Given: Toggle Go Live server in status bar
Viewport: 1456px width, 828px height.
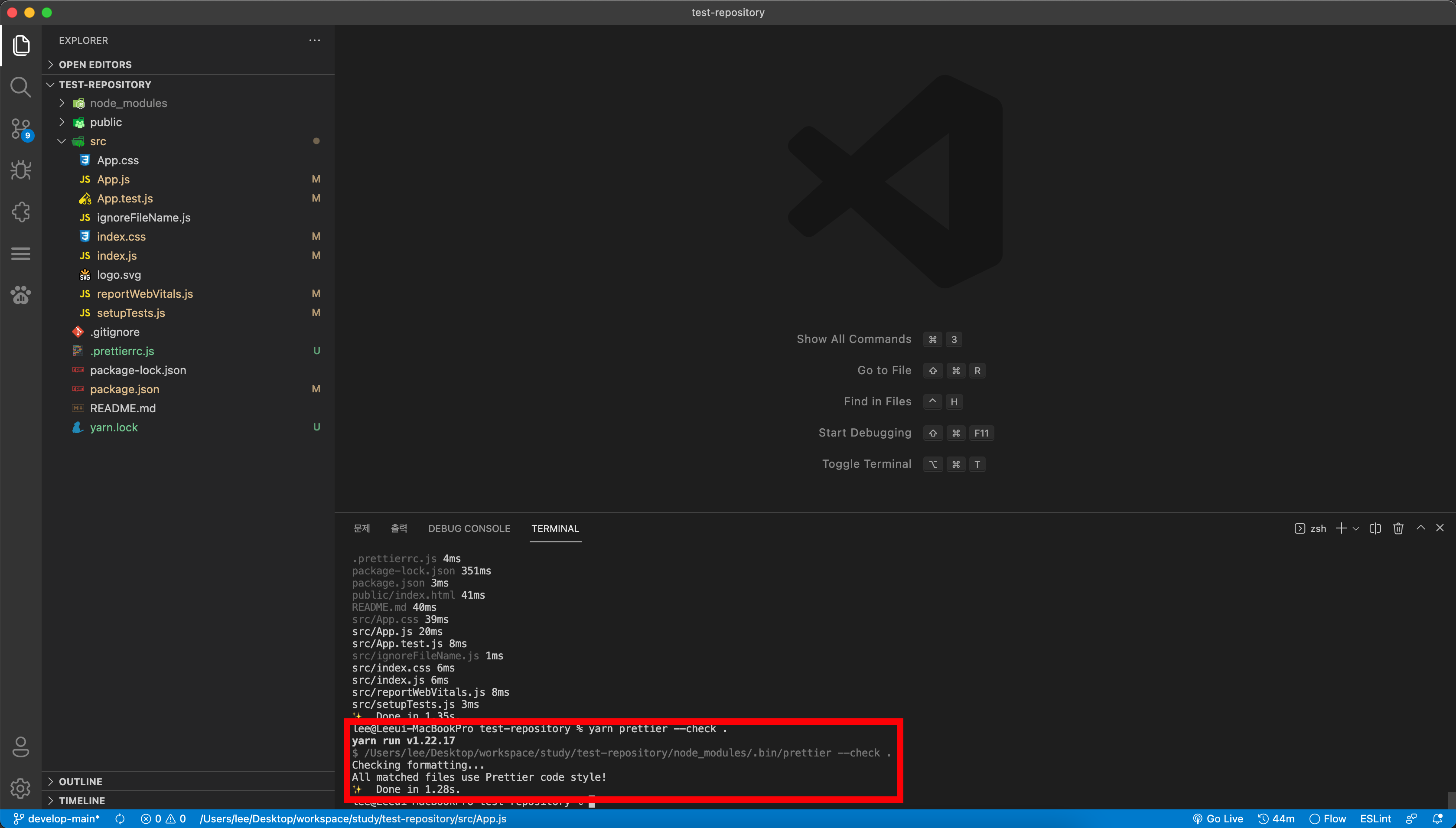Looking at the screenshot, I should [1218, 819].
